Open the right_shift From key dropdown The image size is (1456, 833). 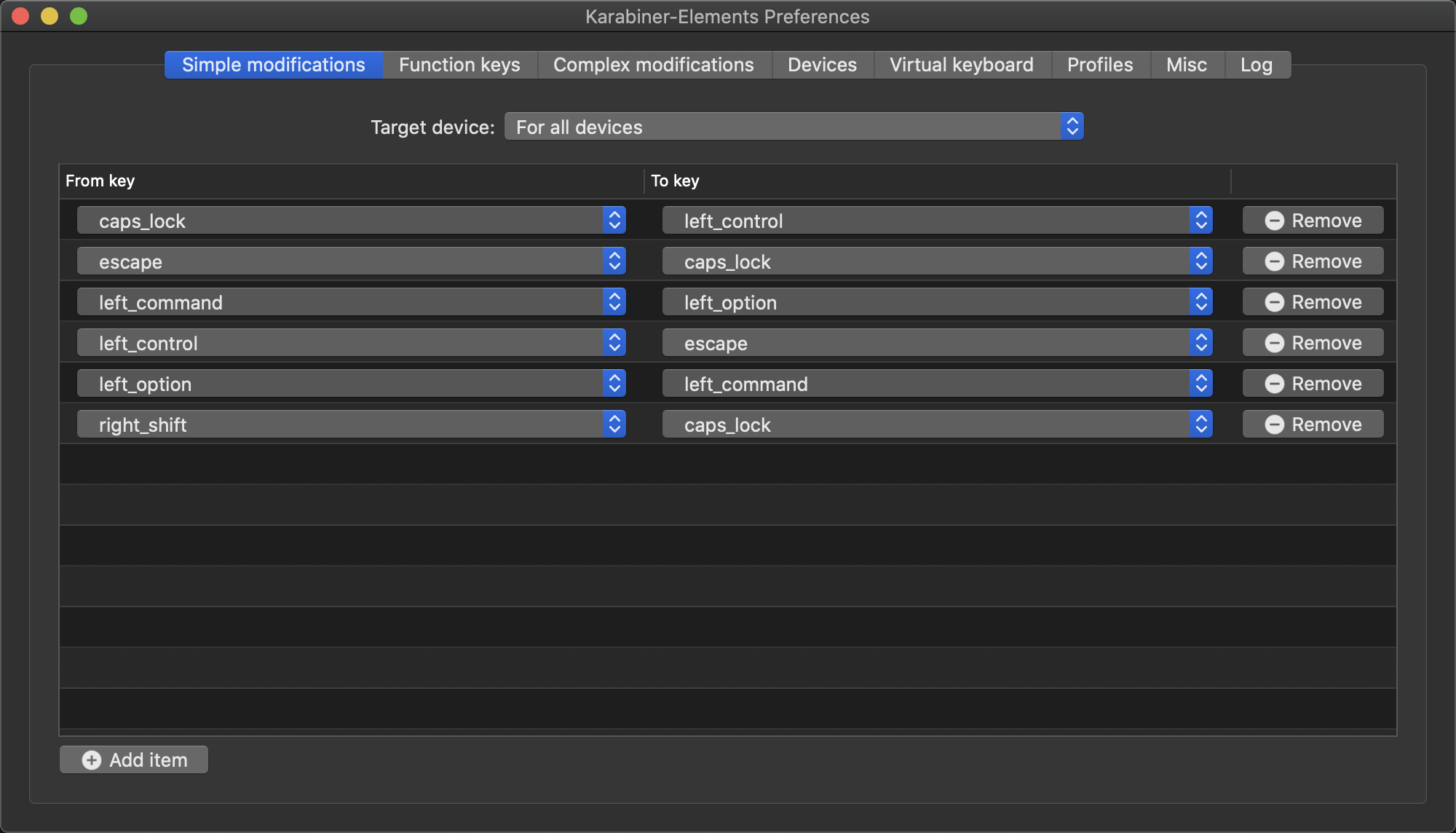click(x=351, y=425)
